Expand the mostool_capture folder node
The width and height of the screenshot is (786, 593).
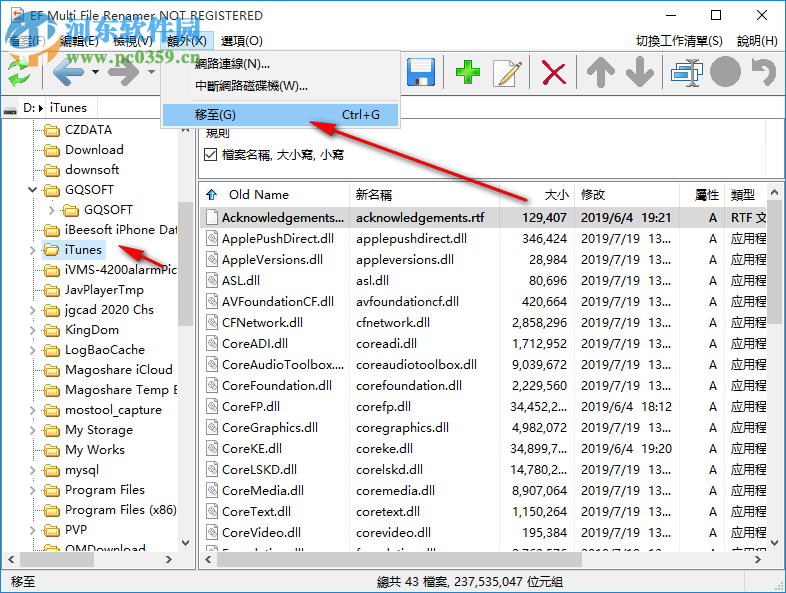33,410
